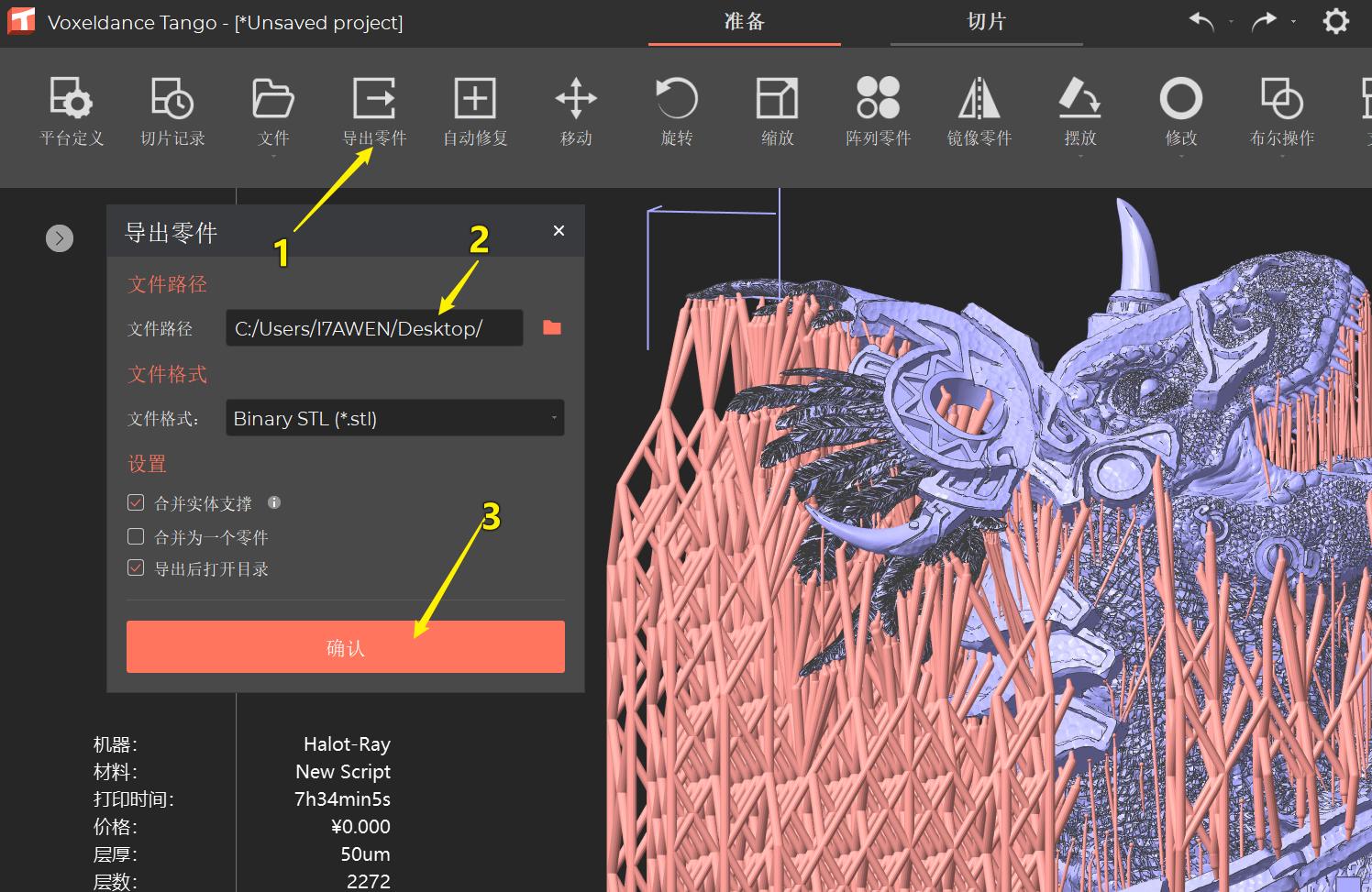Switch to the 切片 (slice) tab

[986, 22]
